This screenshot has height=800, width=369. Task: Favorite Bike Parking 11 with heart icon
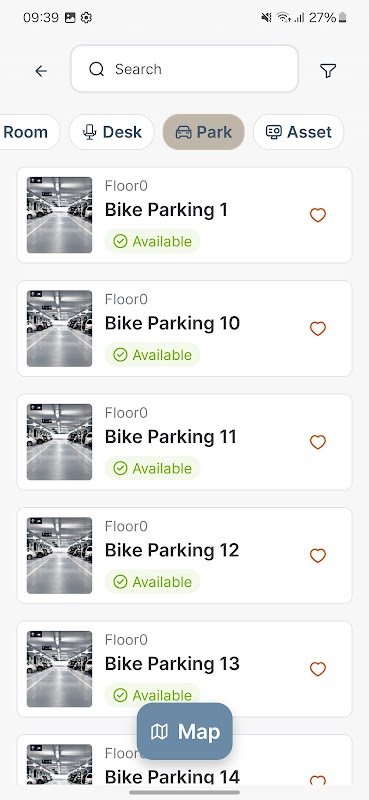pyautogui.click(x=318, y=442)
